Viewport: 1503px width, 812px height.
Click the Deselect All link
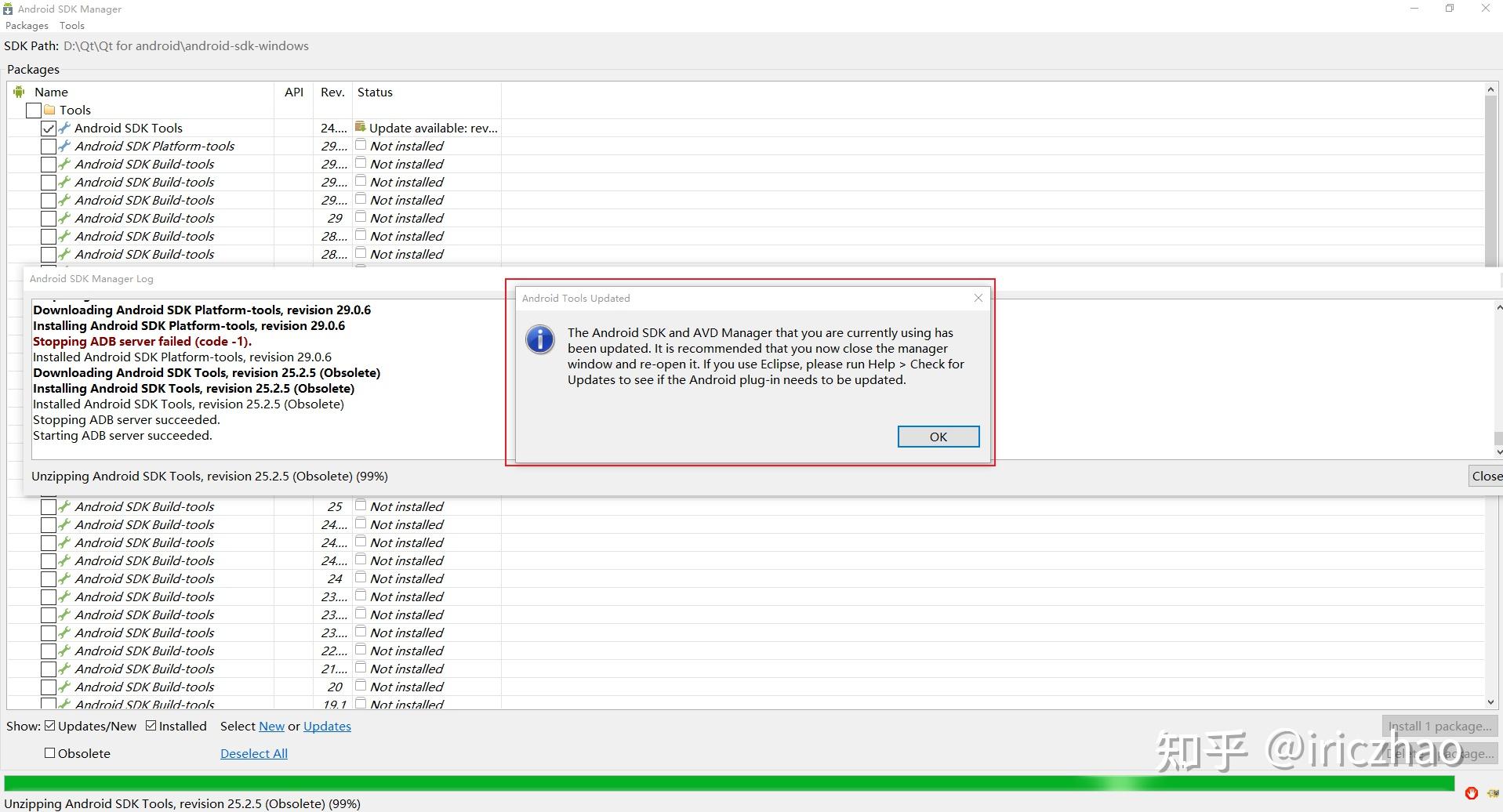(x=254, y=754)
